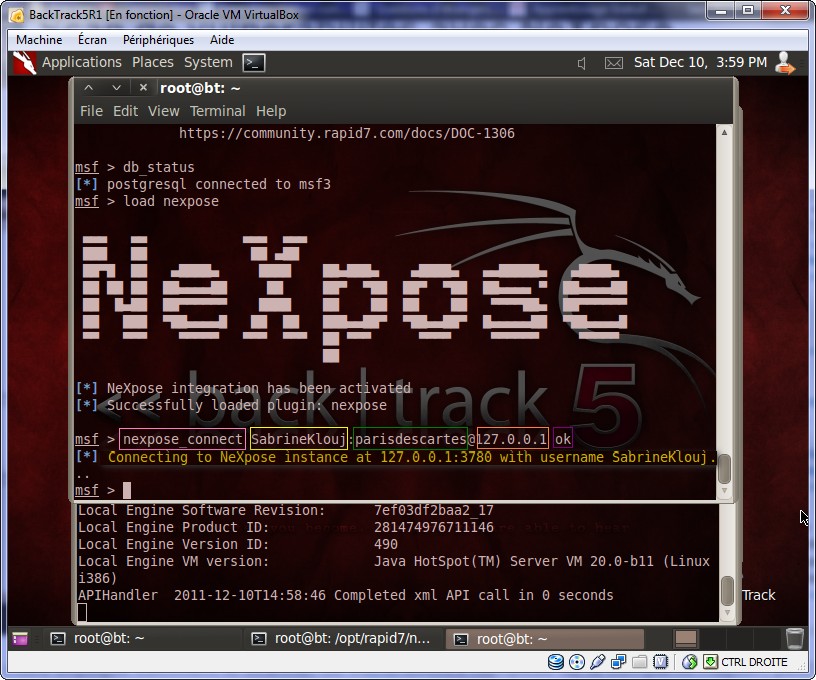Click the lower terminal's scrollbar down arrow
The width and height of the screenshot is (816, 680).
(727, 613)
